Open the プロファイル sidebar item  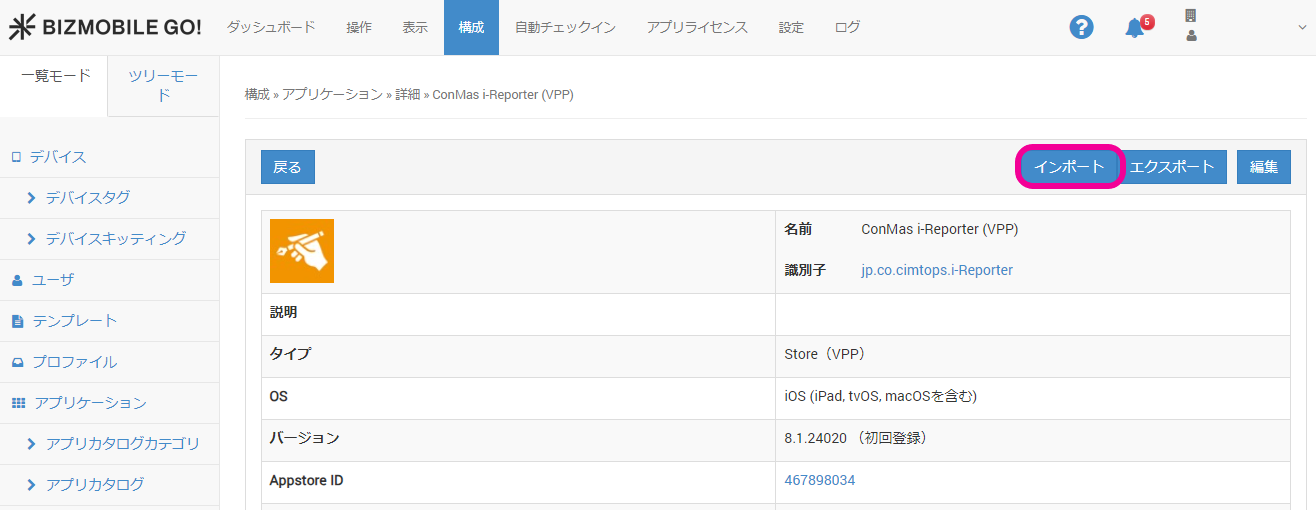click(74, 362)
